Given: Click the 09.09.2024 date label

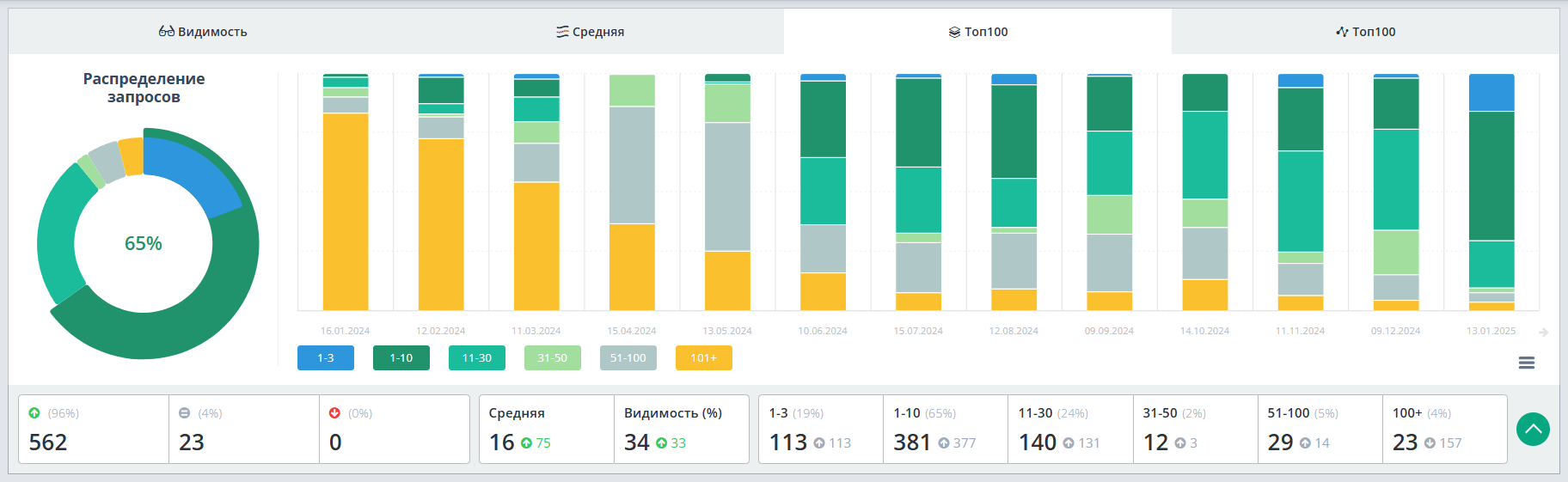Looking at the screenshot, I should (x=1109, y=331).
